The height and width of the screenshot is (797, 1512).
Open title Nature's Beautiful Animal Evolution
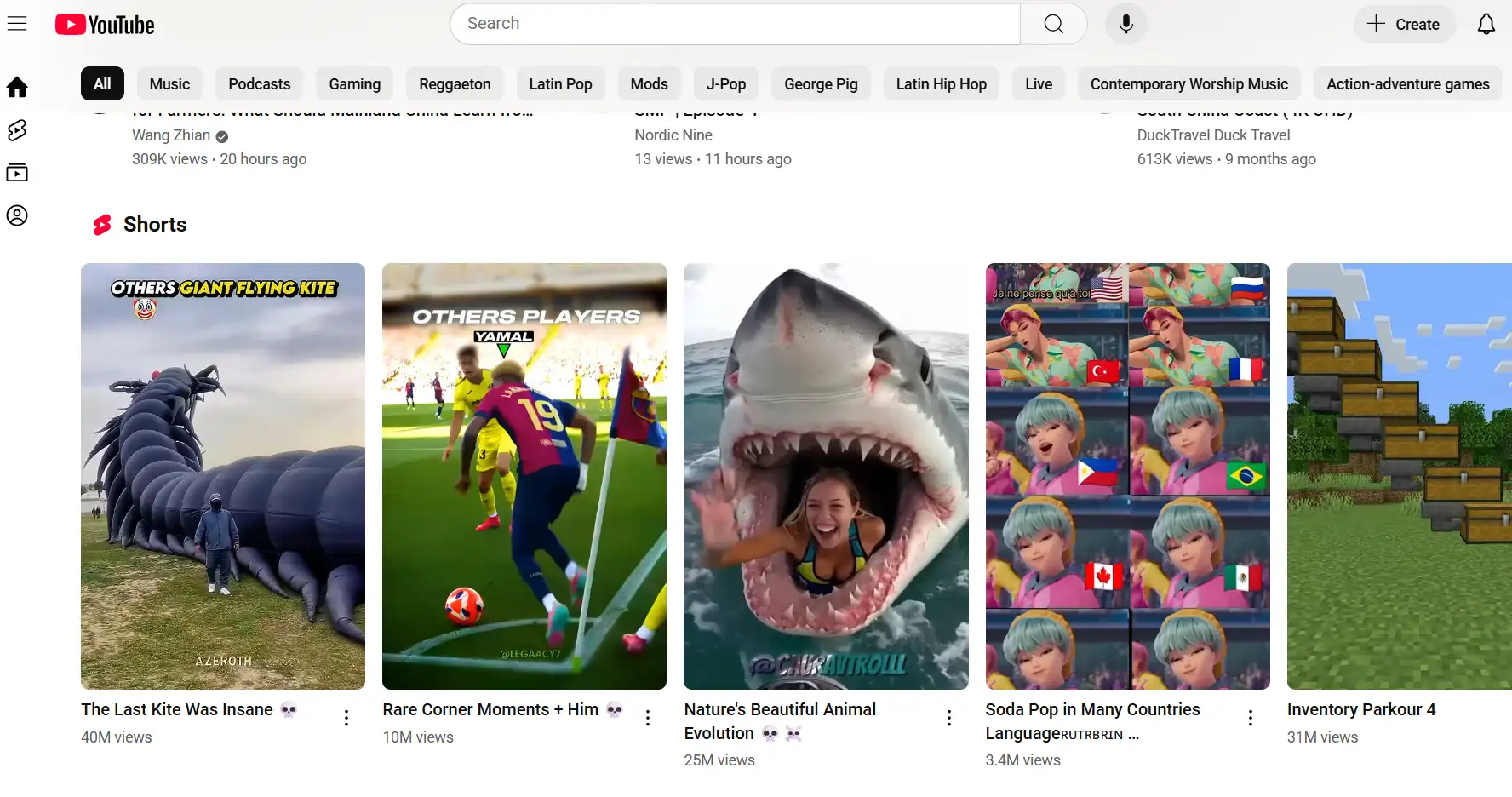780,721
